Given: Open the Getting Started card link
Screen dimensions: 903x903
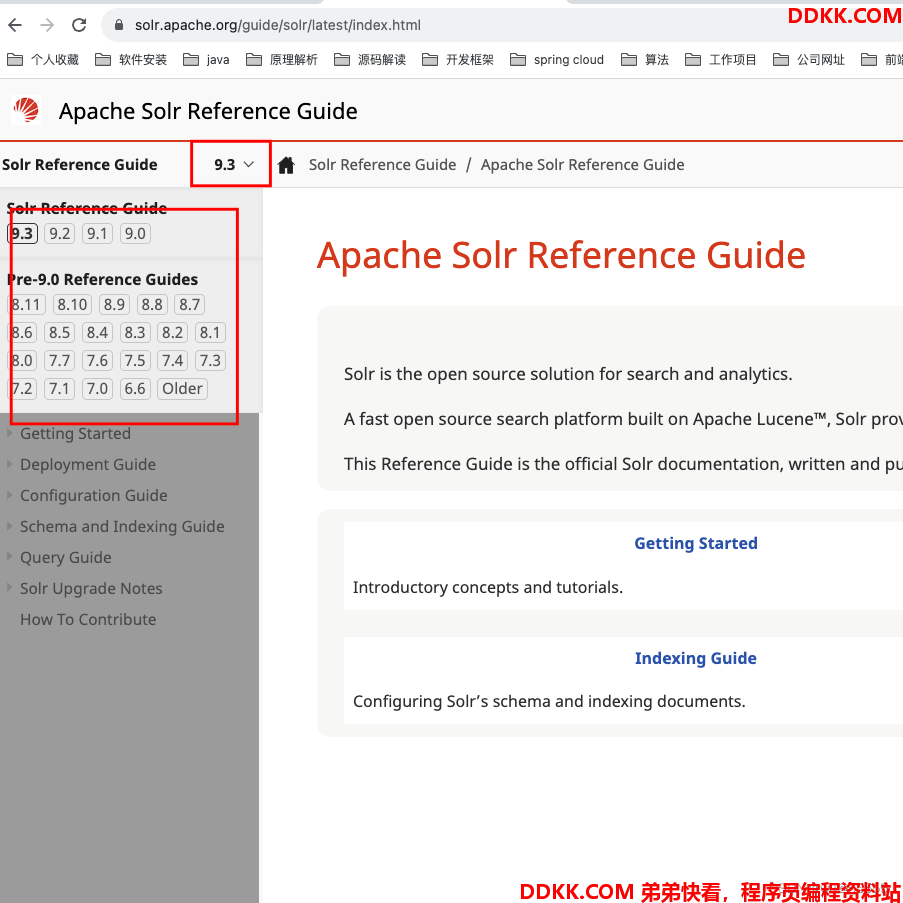Looking at the screenshot, I should click(696, 544).
